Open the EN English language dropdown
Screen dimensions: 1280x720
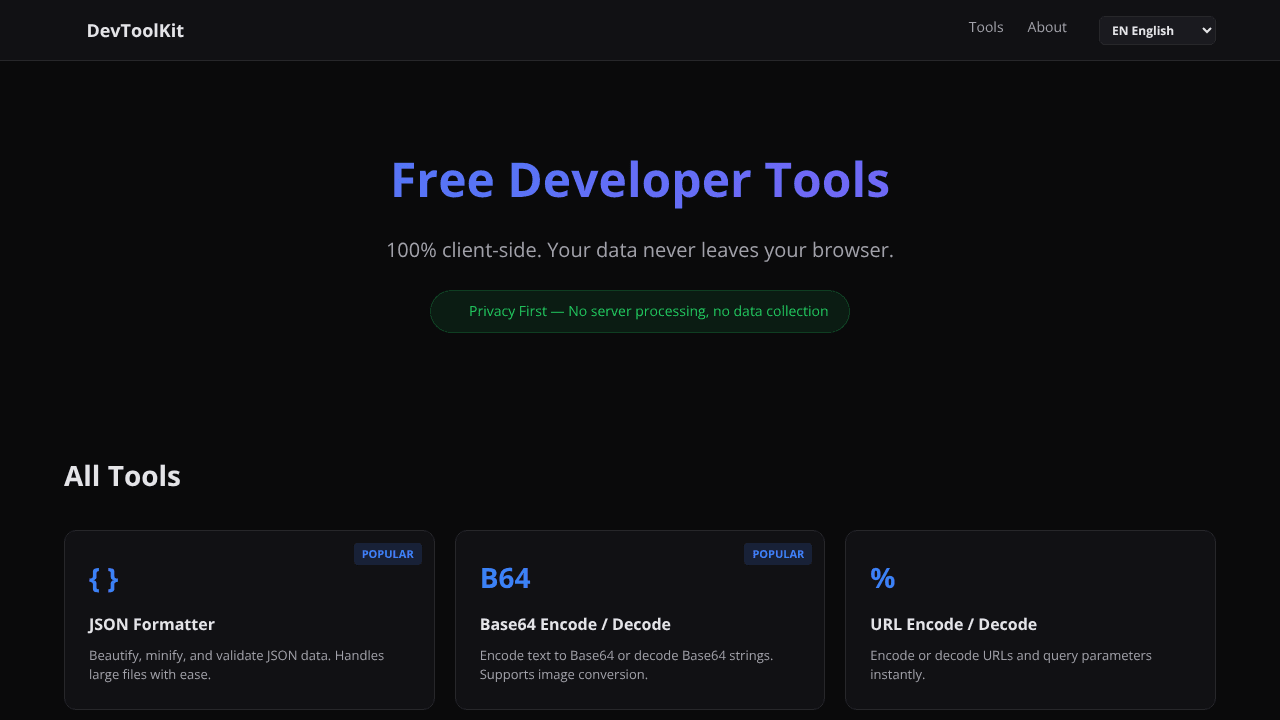pos(1157,30)
